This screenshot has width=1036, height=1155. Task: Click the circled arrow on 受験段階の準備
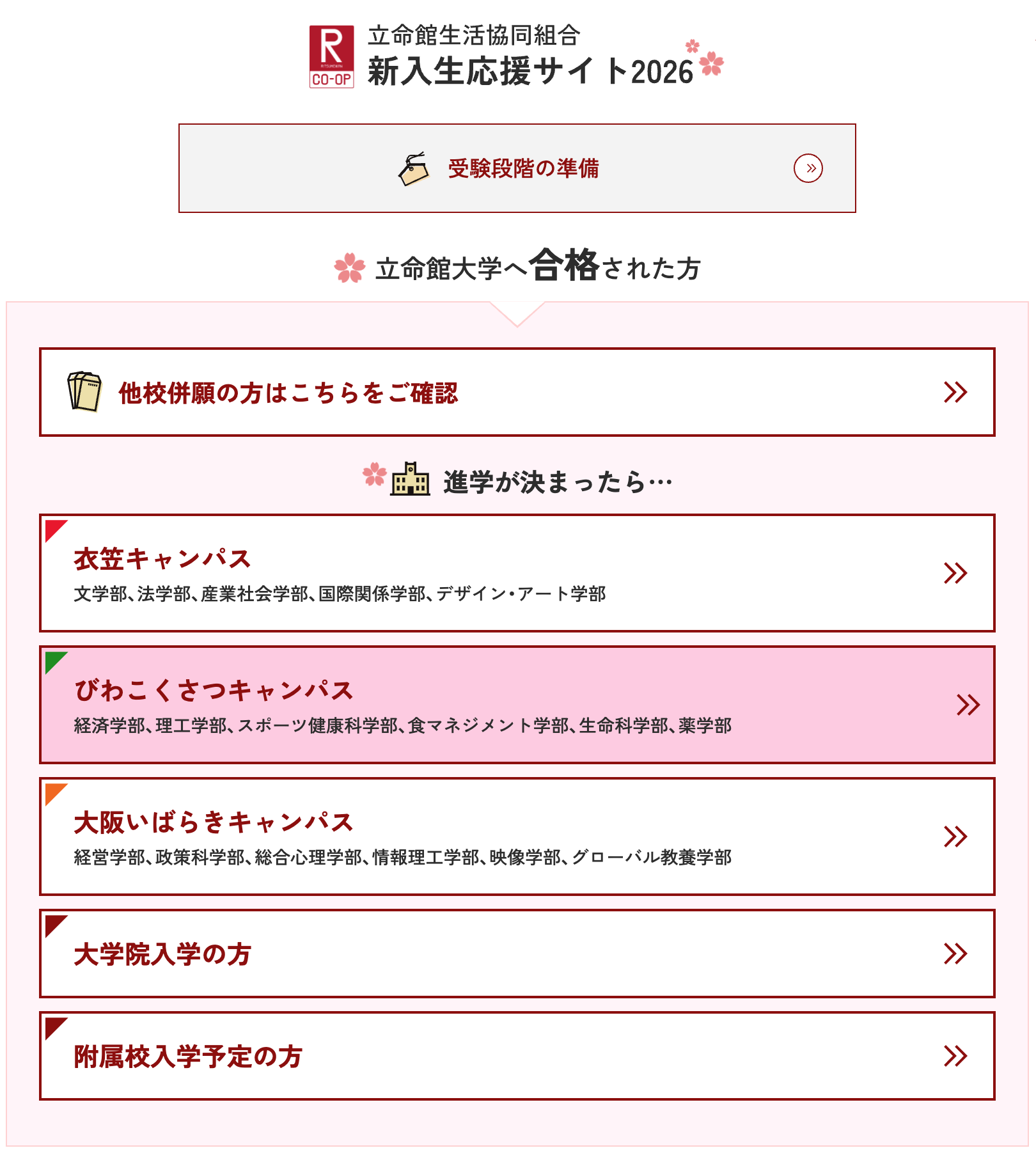808,168
